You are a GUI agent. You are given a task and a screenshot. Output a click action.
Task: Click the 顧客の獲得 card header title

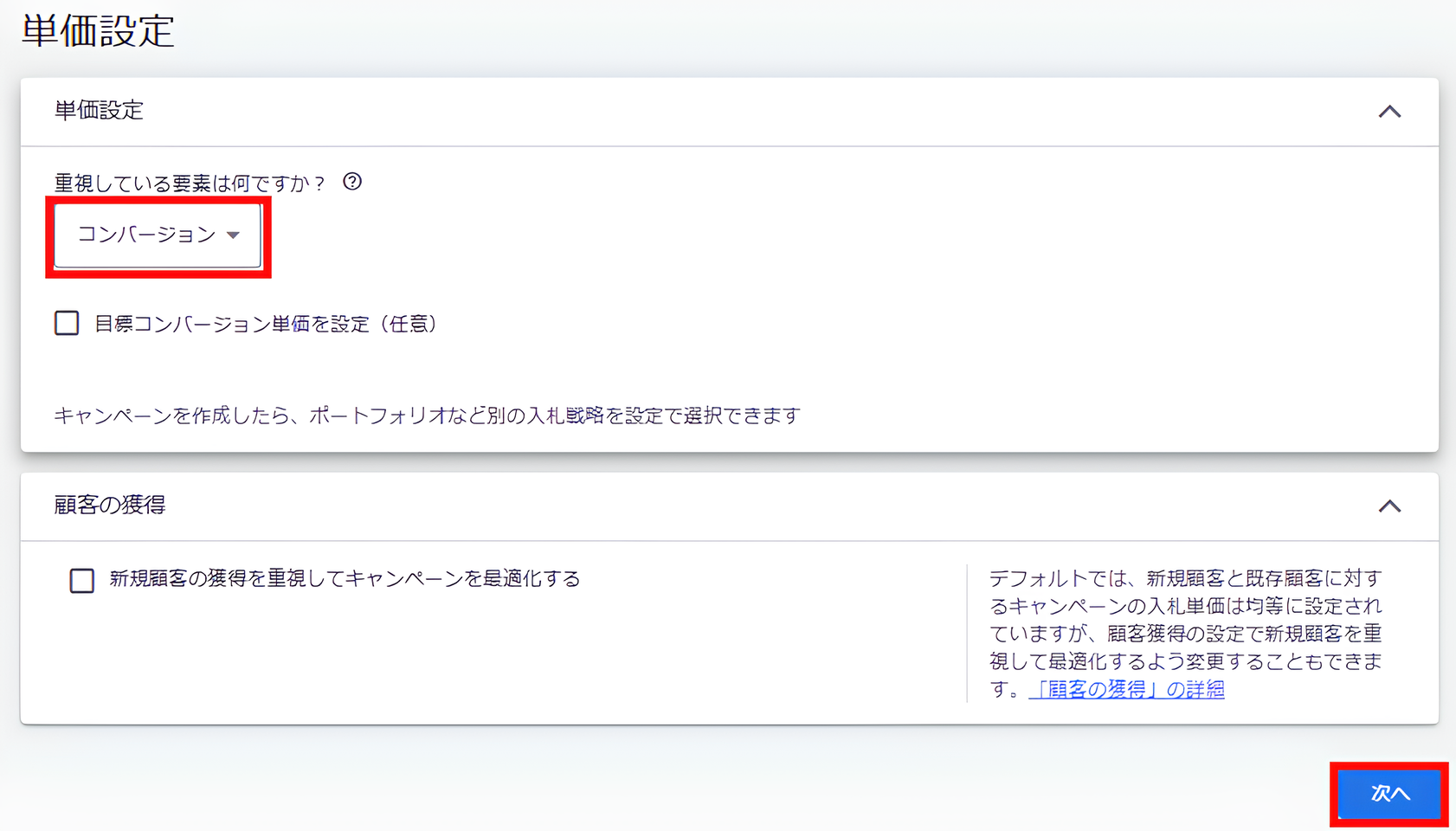coord(110,506)
